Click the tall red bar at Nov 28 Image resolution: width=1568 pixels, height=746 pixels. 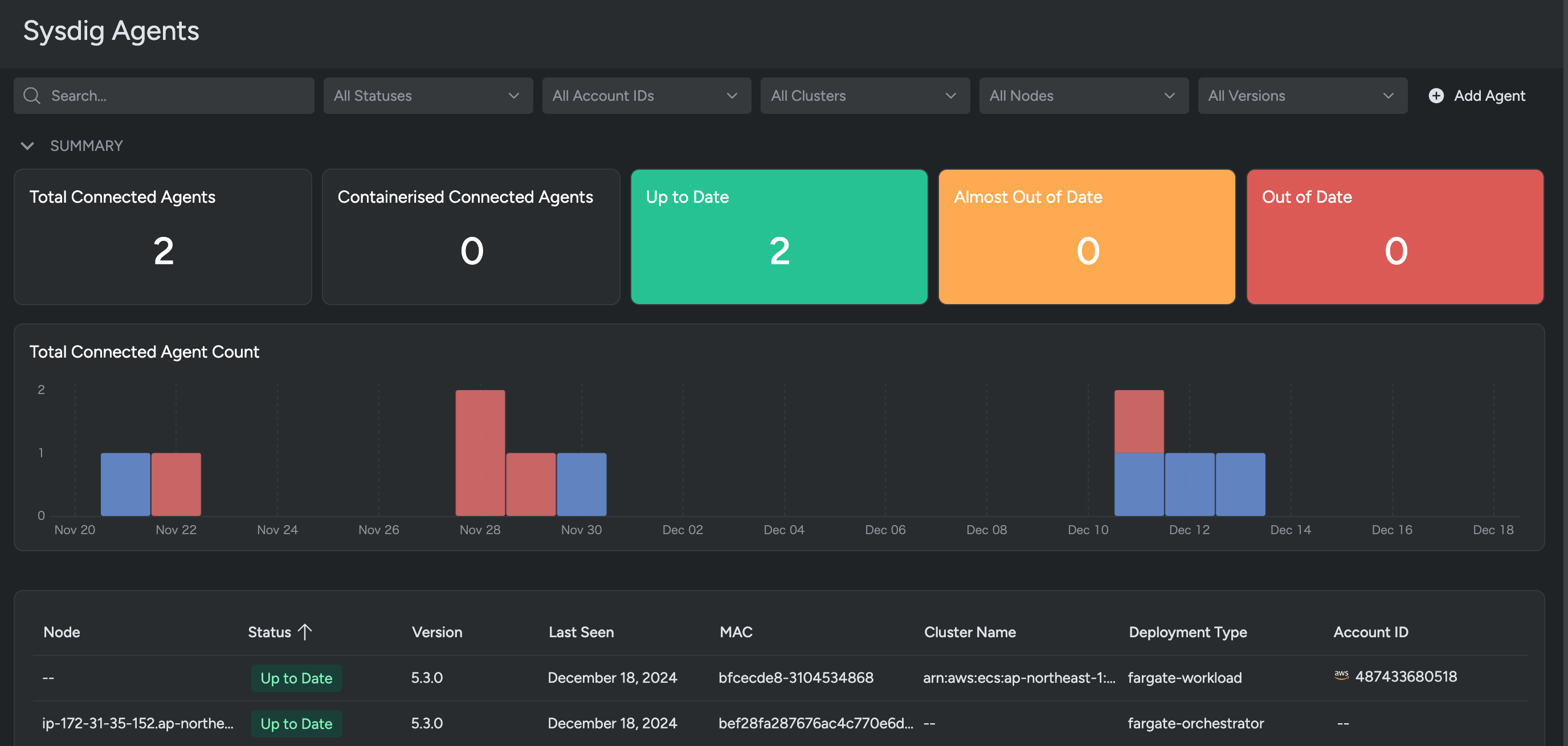pos(480,452)
